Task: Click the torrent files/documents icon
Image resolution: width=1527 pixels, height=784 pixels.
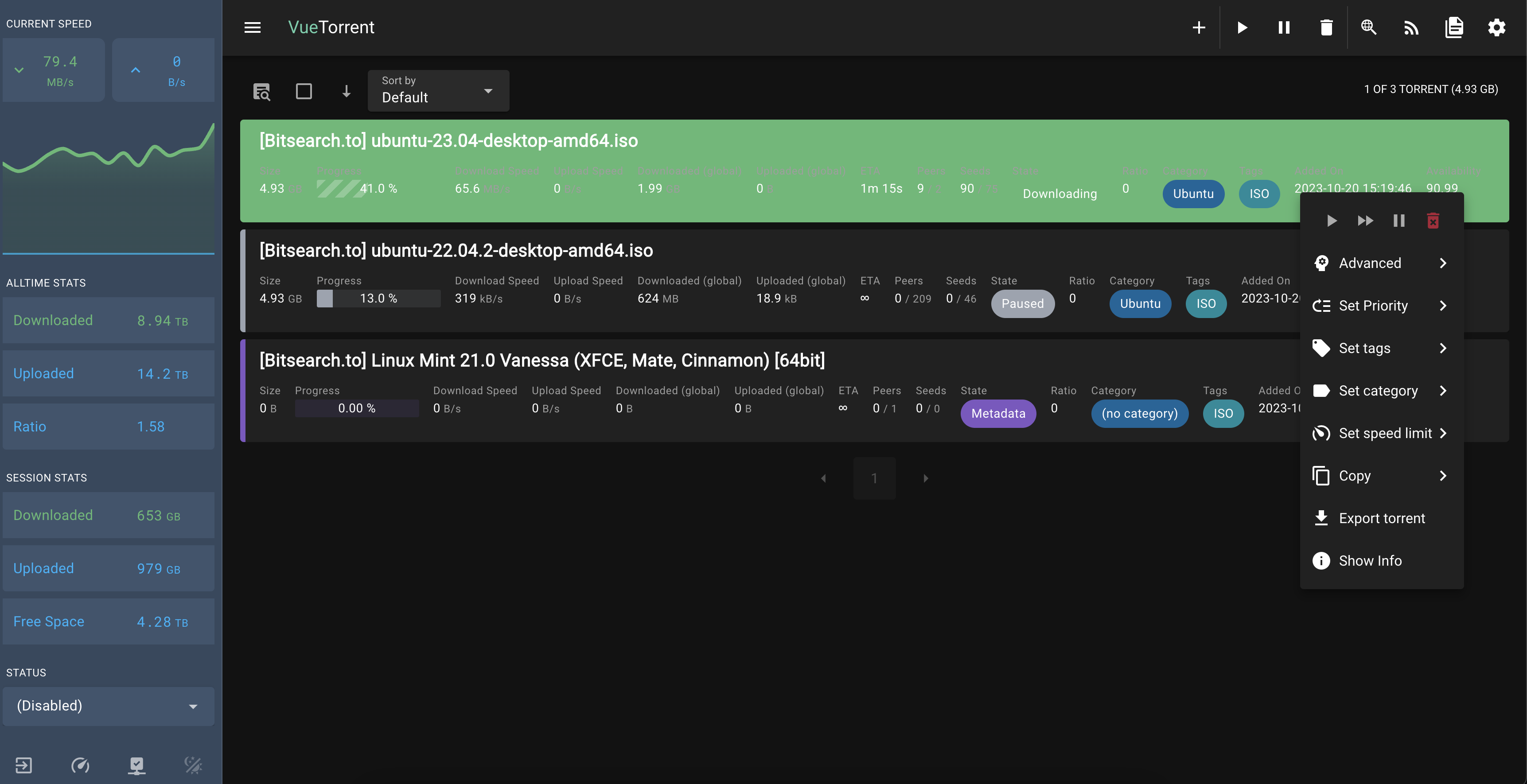Action: pyautogui.click(x=1453, y=27)
